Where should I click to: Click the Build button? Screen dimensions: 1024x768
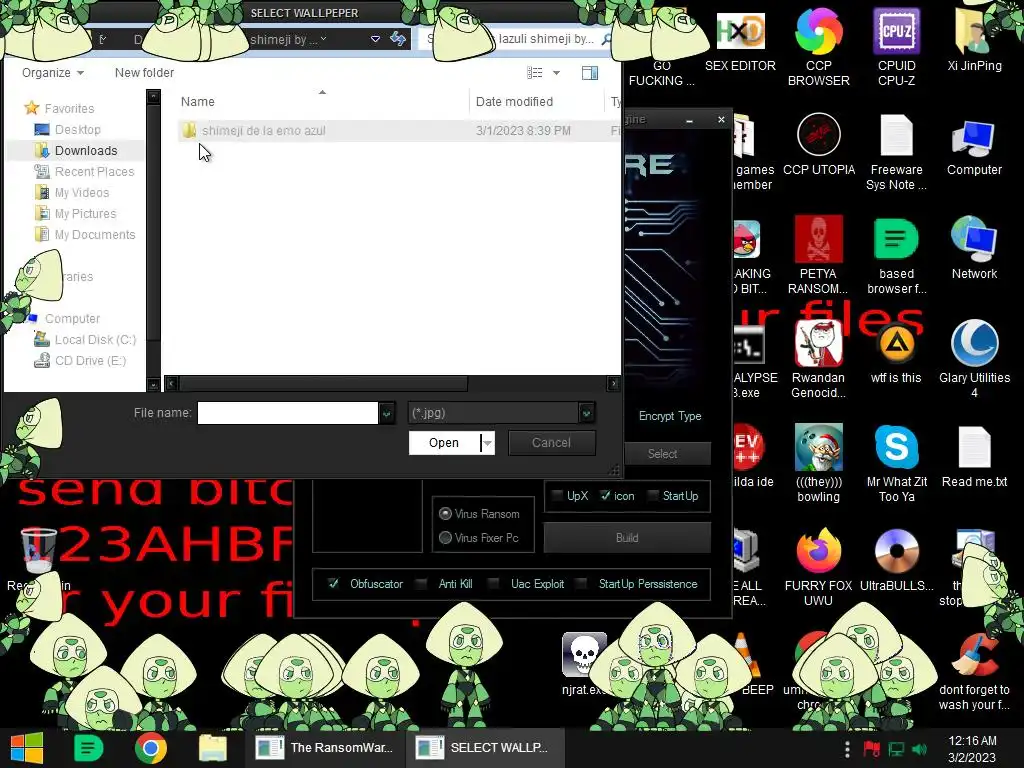coord(627,537)
